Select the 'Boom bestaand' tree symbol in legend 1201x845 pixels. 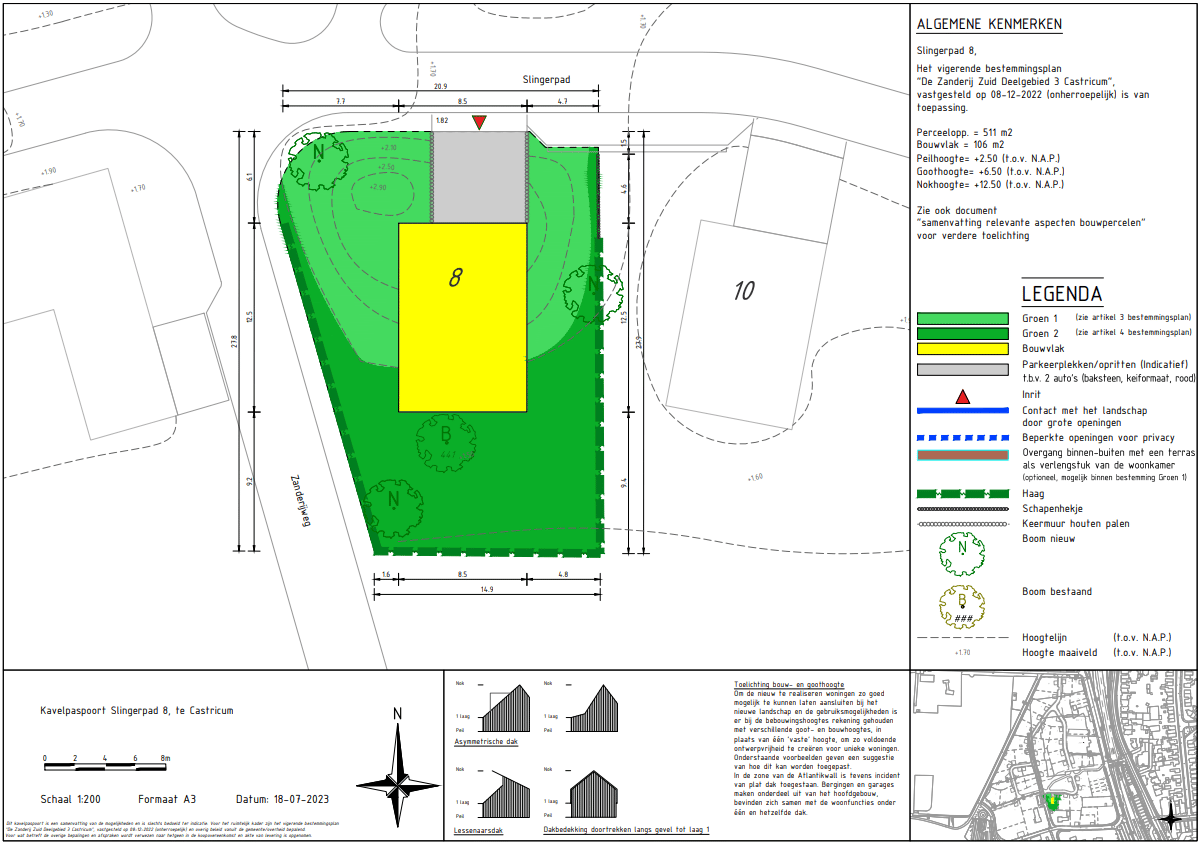coord(962,606)
